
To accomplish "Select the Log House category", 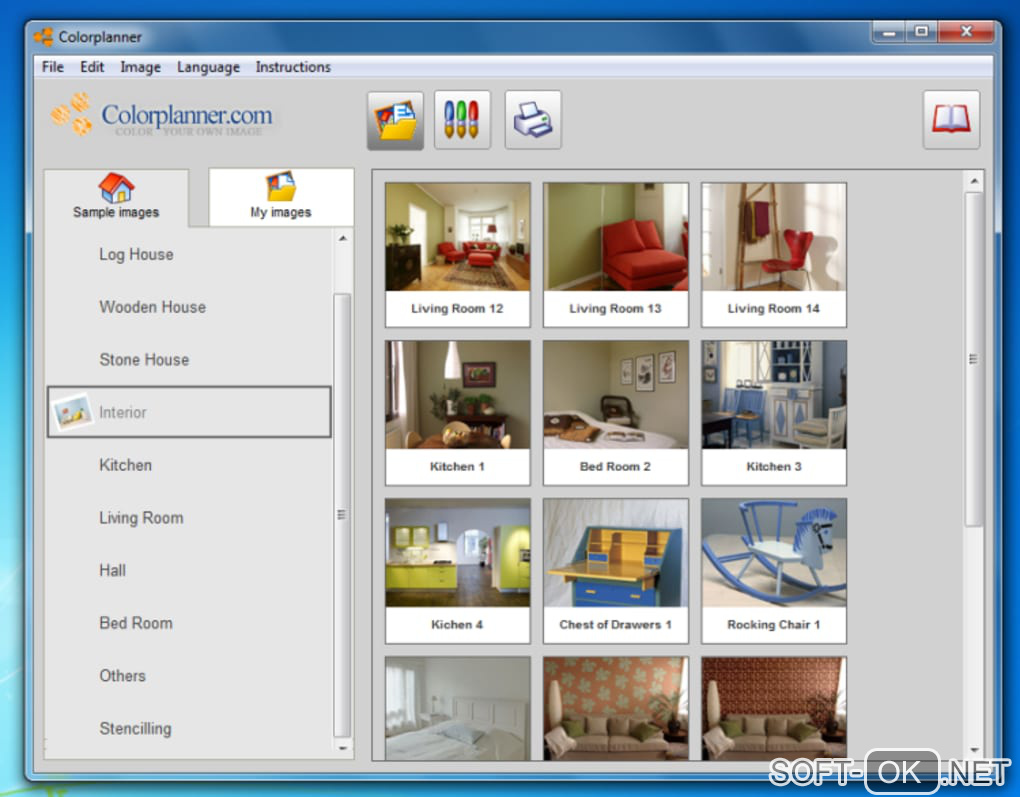I will [189, 254].
